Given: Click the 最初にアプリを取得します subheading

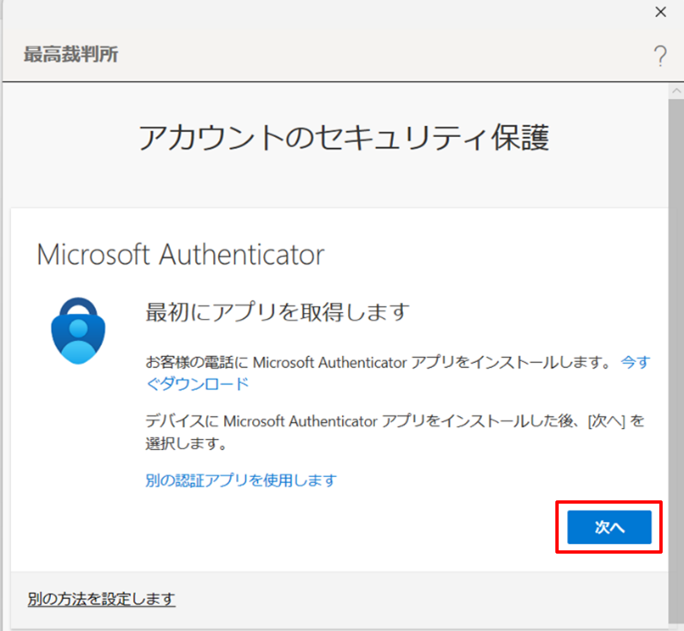Looking at the screenshot, I should click(x=277, y=312).
